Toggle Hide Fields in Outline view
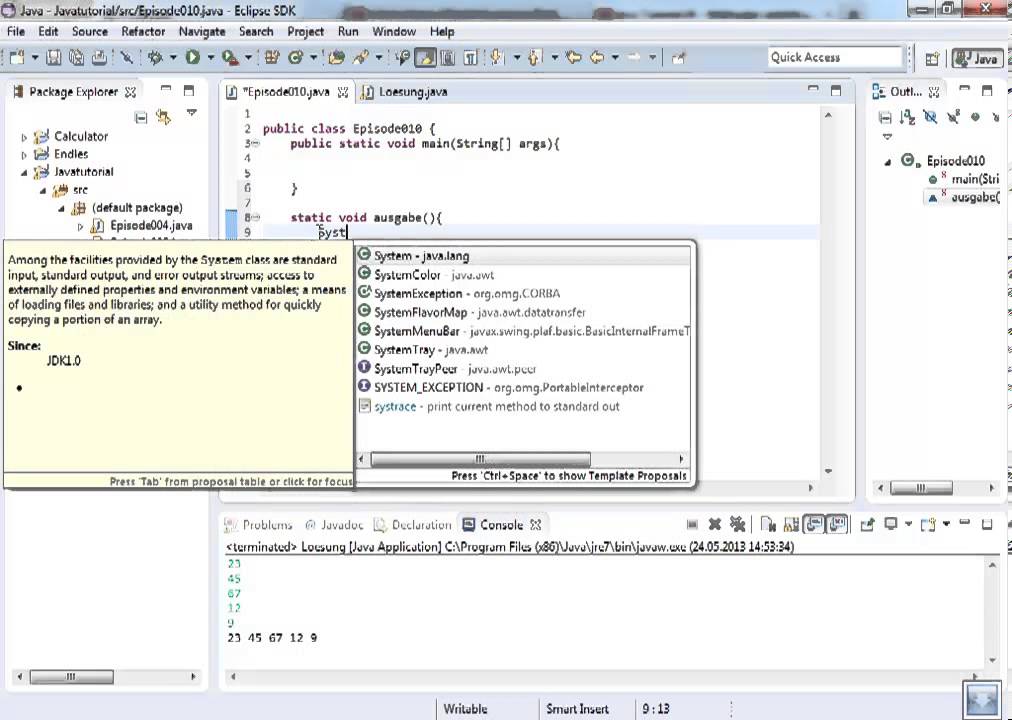The width and height of the screenshot is (1012, 720). tap(930, 117)
